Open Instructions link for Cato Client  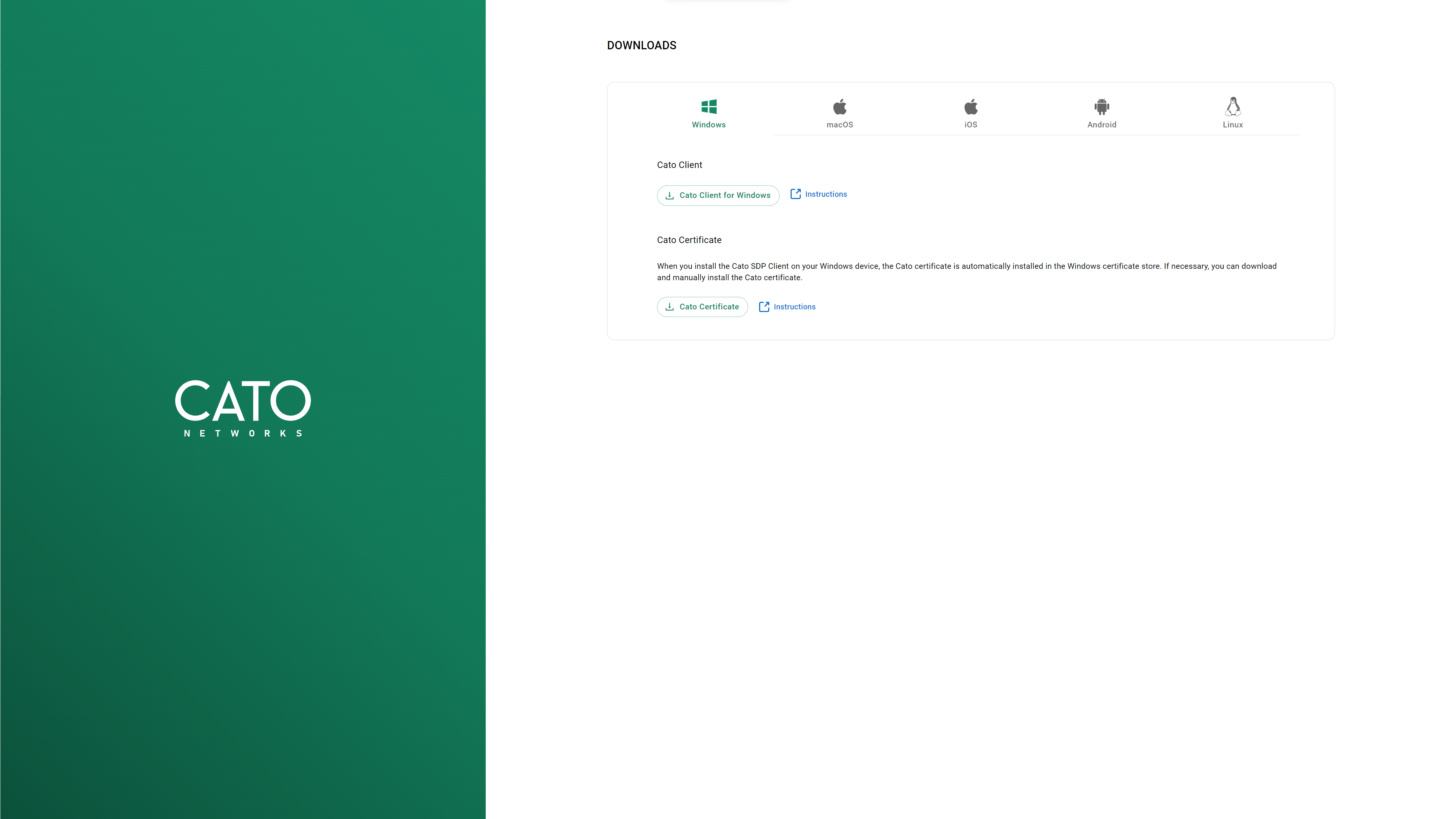pos(826,195)
